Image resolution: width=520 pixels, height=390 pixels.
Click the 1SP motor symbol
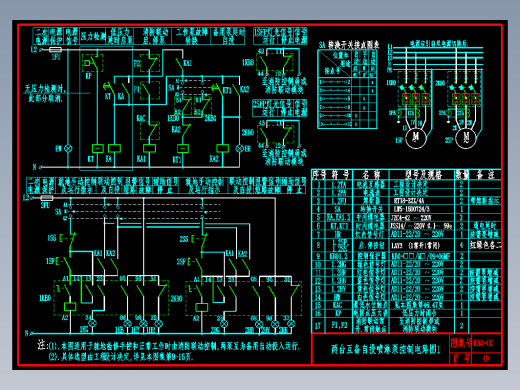pyautogui.click(x=416, y=137)
